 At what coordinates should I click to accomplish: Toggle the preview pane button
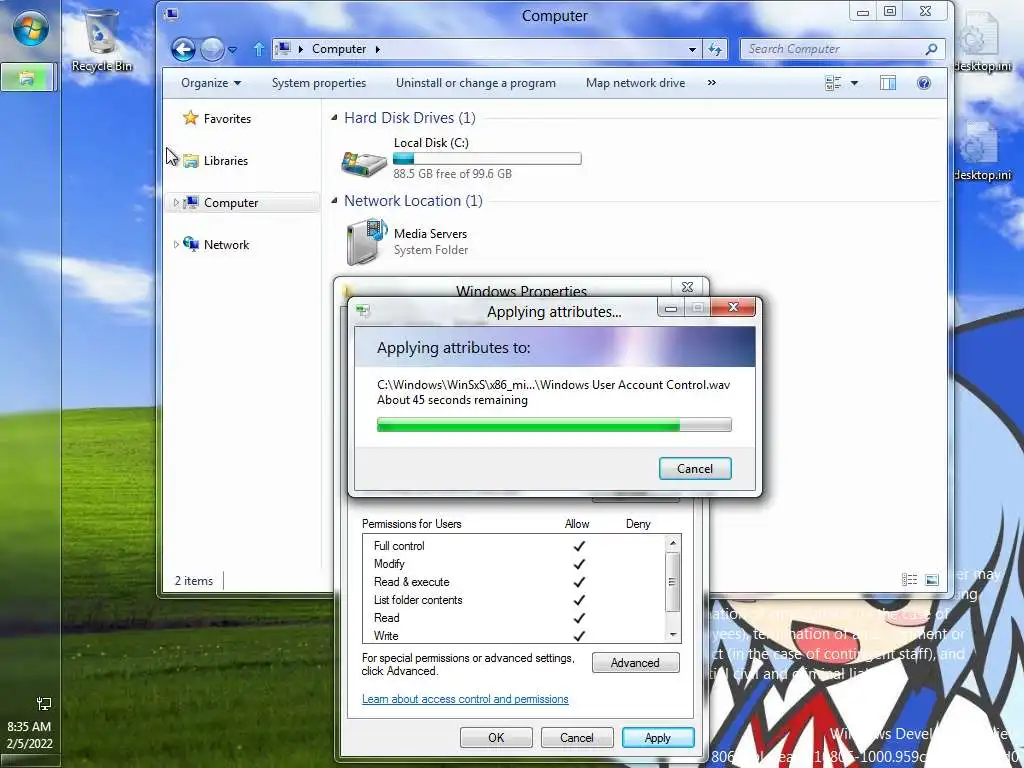tap(888, 83)
